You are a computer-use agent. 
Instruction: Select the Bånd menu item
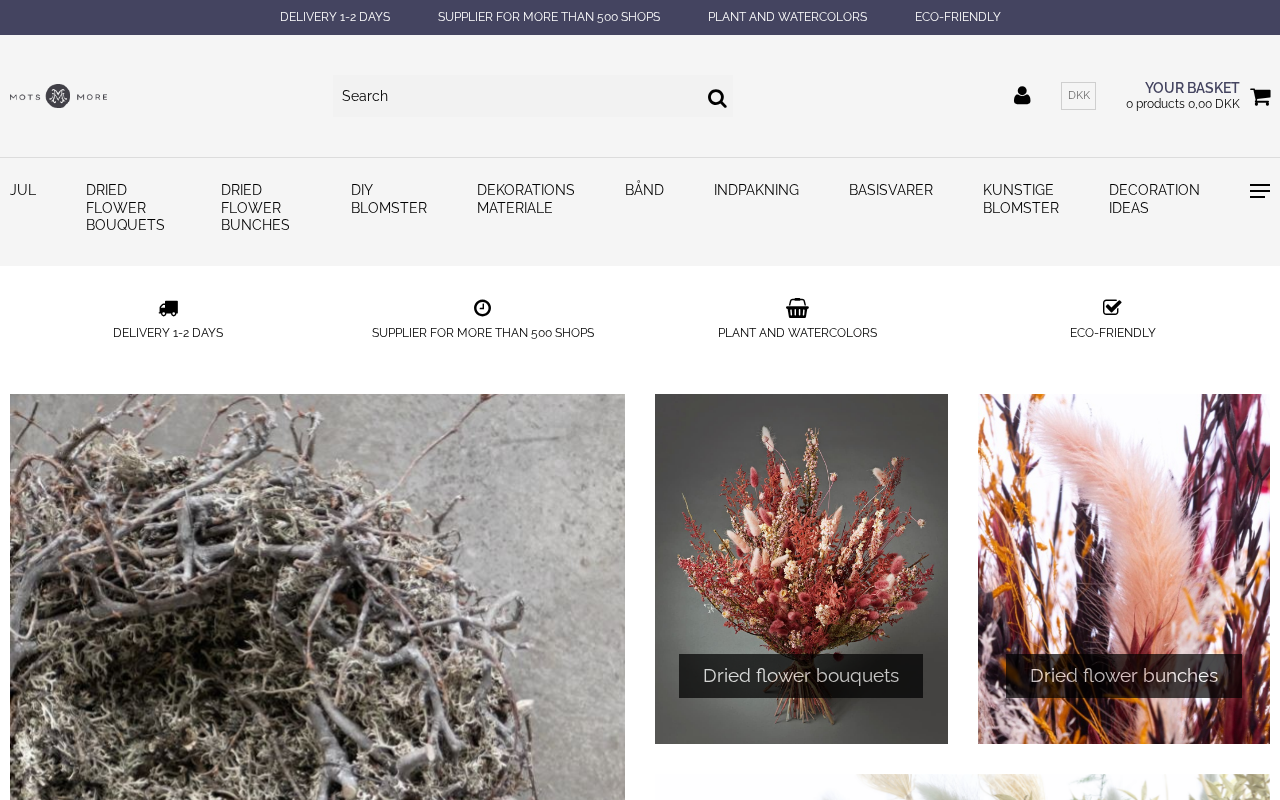[644, 190]
